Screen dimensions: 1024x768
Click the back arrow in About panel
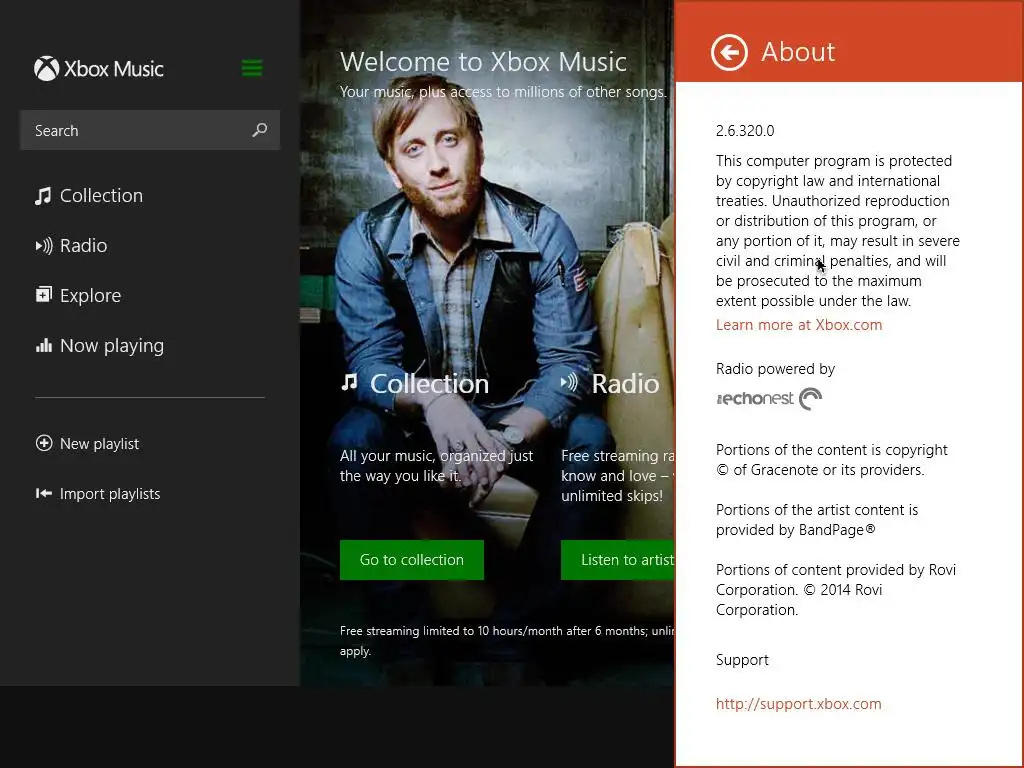point(729,52)
